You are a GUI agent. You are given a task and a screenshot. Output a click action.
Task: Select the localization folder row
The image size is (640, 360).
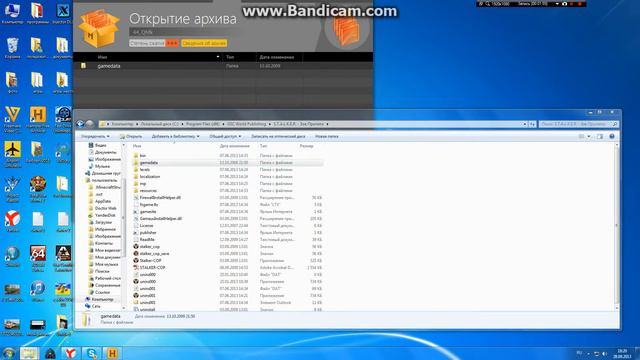coord(228,177)
